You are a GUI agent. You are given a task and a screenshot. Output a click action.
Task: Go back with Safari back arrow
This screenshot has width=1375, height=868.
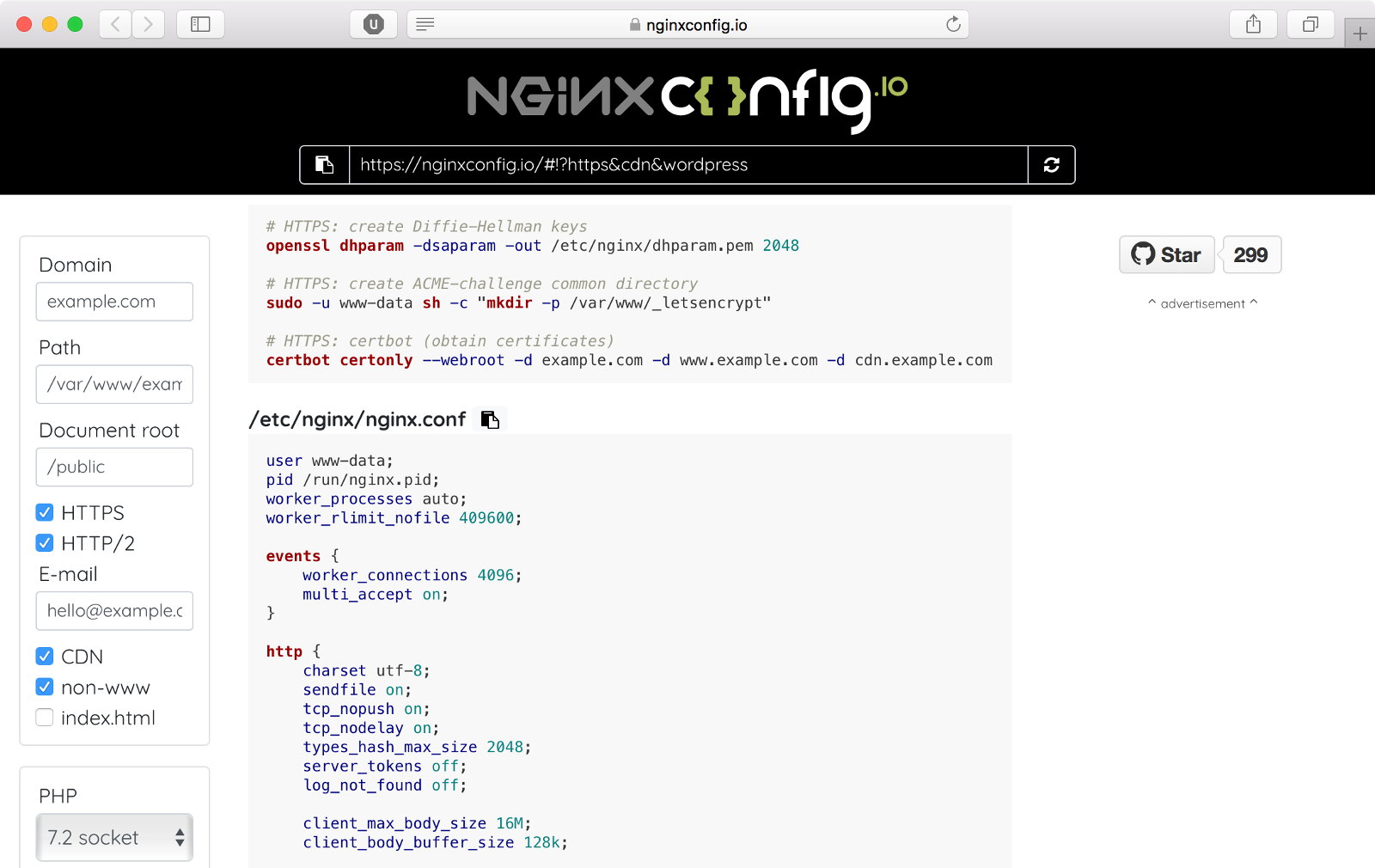click(115, 24)
